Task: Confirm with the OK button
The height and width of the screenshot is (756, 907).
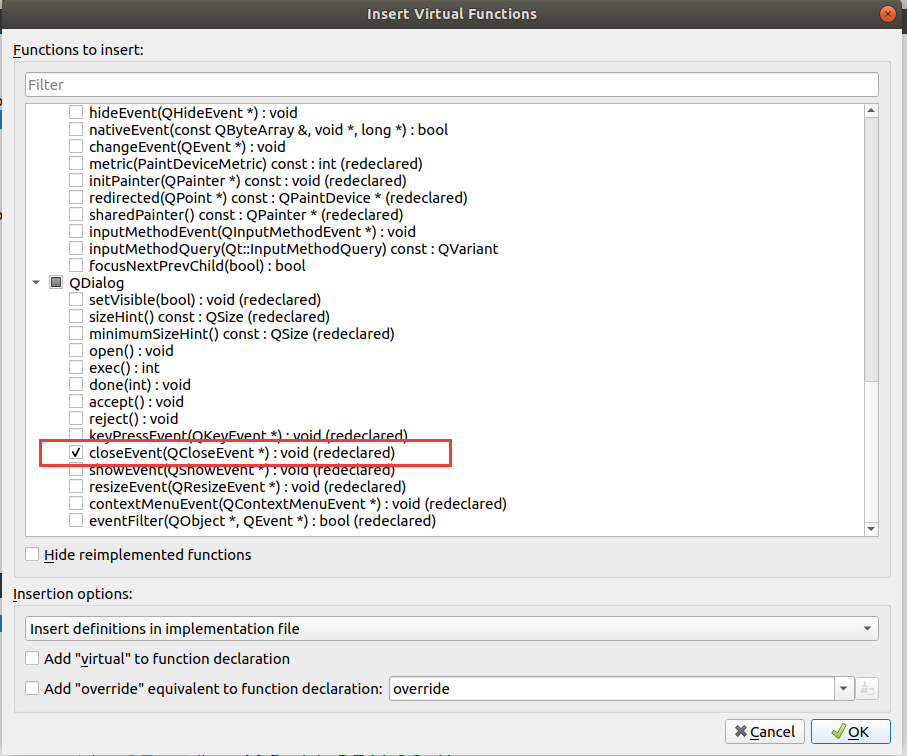Action: (850, 732)
